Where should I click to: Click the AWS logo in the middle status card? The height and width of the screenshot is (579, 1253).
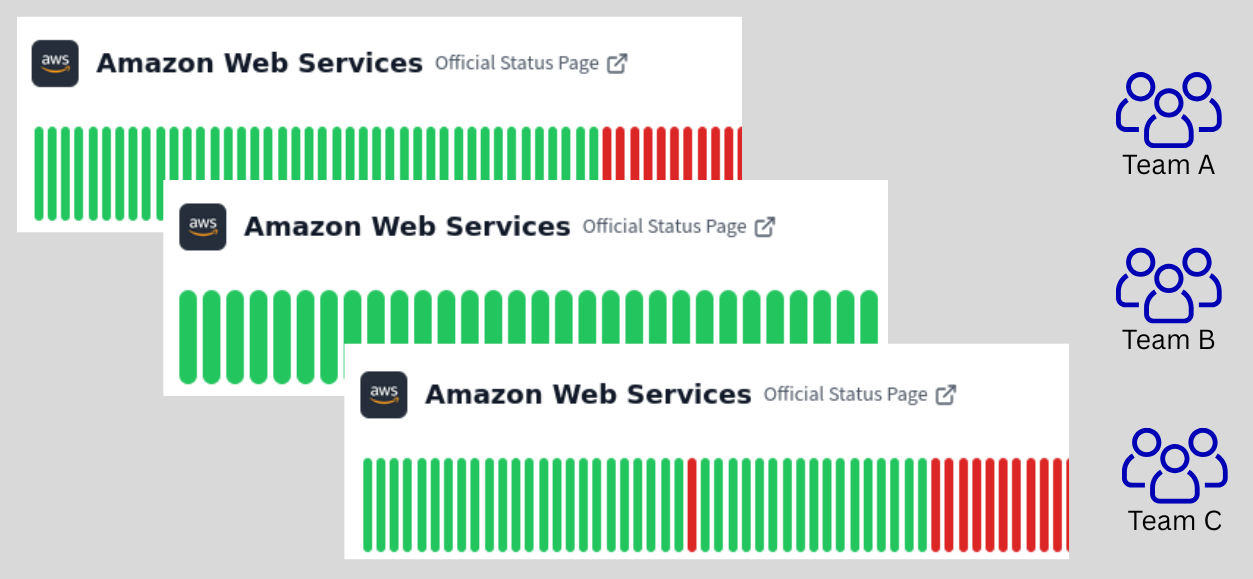[203, 226]
